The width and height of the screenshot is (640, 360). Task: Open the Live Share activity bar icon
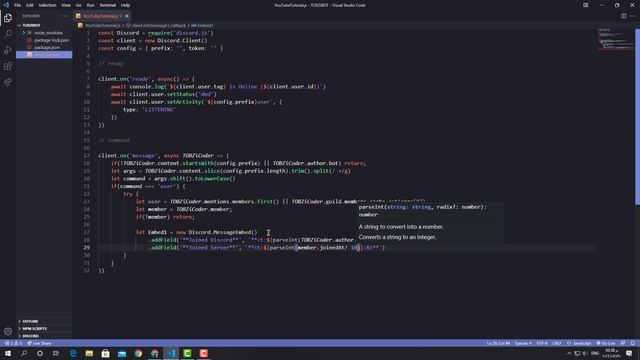tap(8, 82)
